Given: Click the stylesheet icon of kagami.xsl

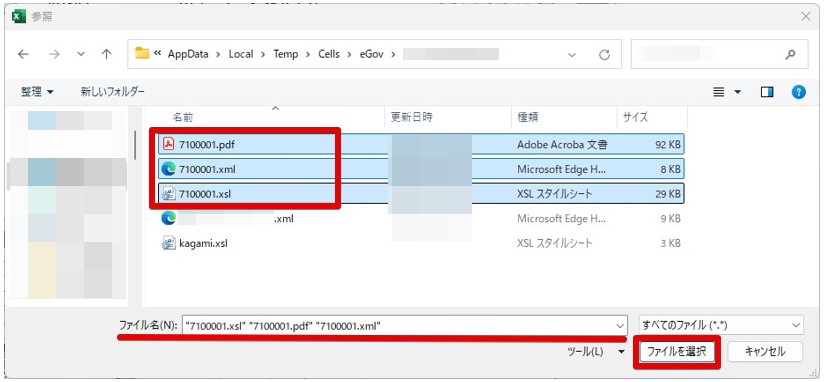Looking at the screenshot, I should (168, 243).
